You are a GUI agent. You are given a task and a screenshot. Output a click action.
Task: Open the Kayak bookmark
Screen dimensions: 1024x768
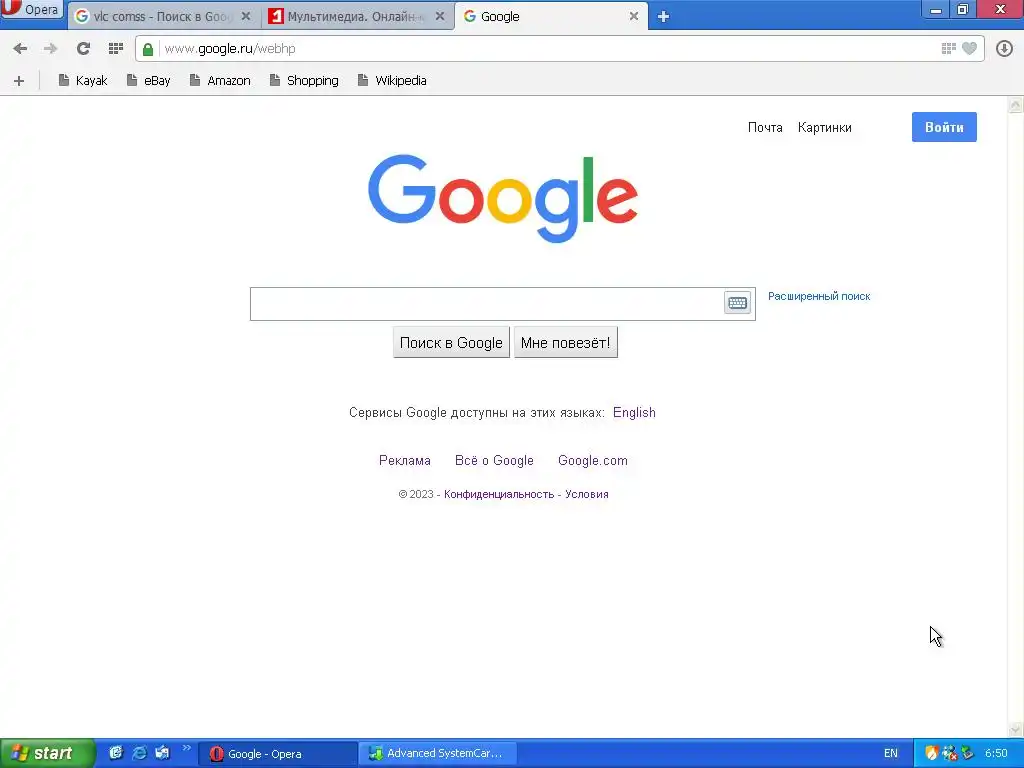[x=83, y=80]
